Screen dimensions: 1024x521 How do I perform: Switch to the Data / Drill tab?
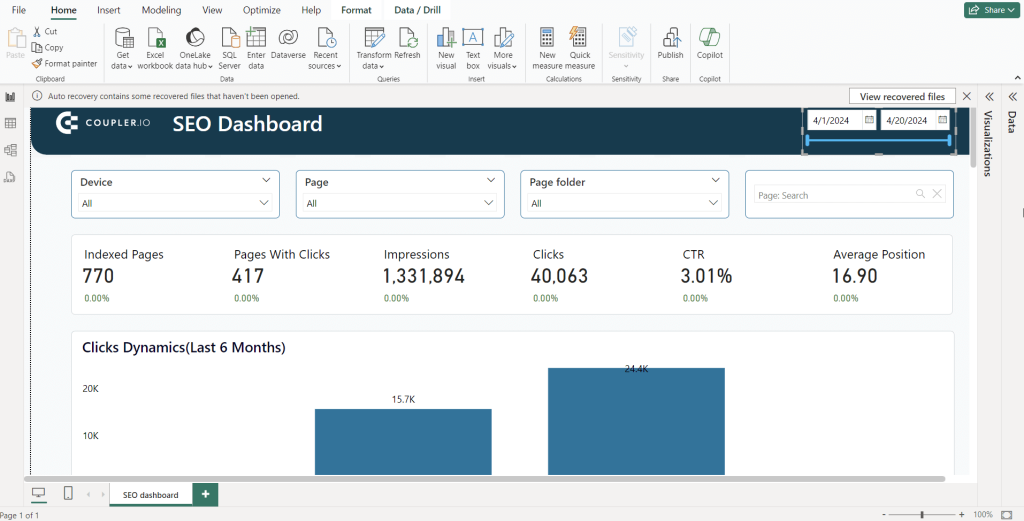417,10
